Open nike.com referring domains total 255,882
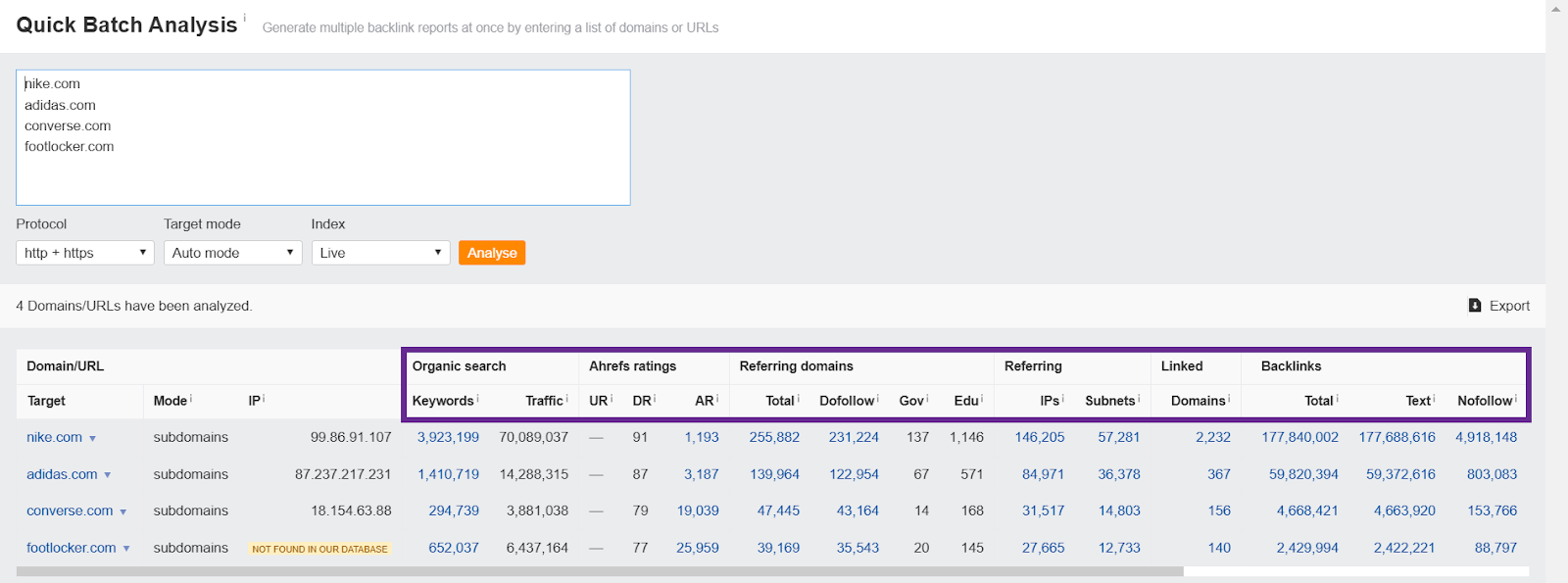The height and width of the screenshot is (583, 1568). tap(774, 437)
